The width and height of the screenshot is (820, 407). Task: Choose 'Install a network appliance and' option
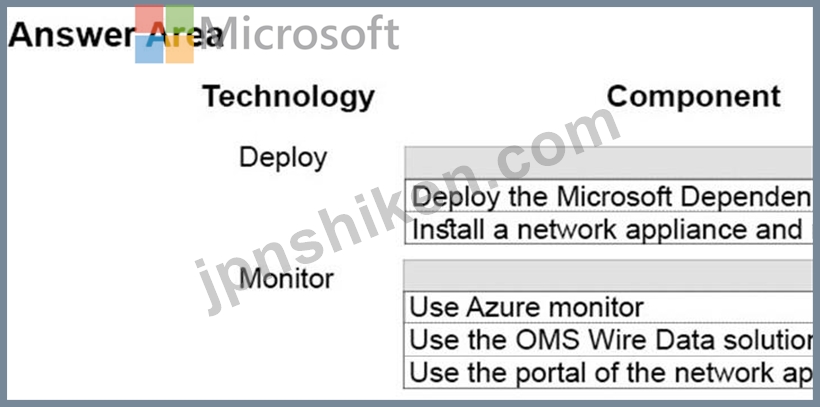click(x=609, y=228)
